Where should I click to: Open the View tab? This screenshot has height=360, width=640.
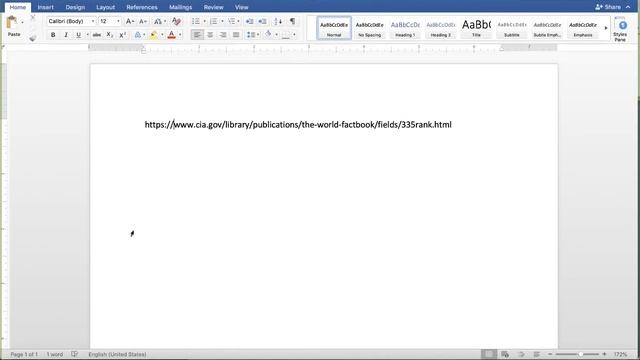point(241,7)
